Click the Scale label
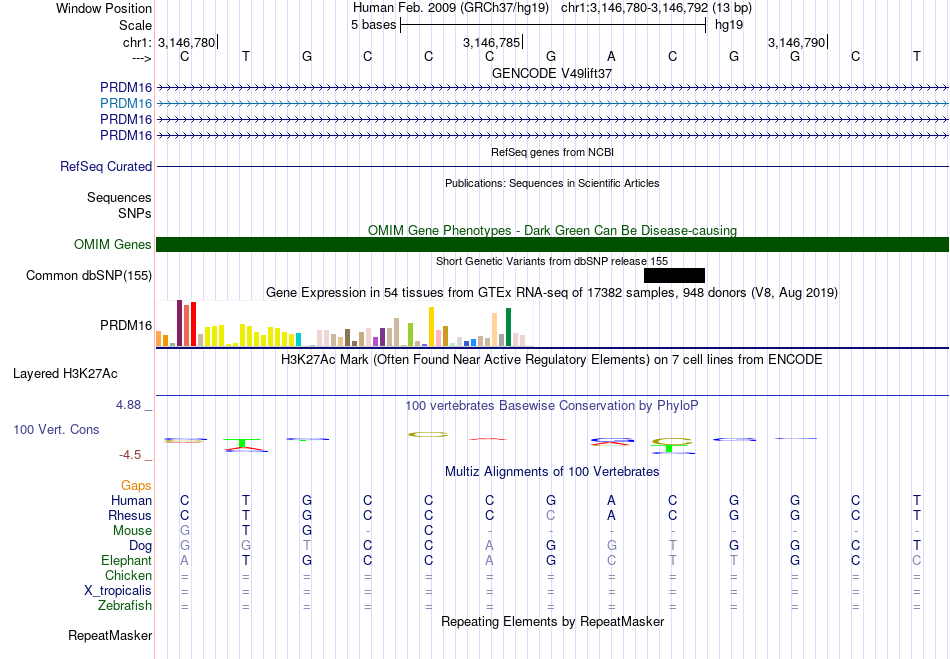This screenshot has width=950, height=659. coord(135,25)
